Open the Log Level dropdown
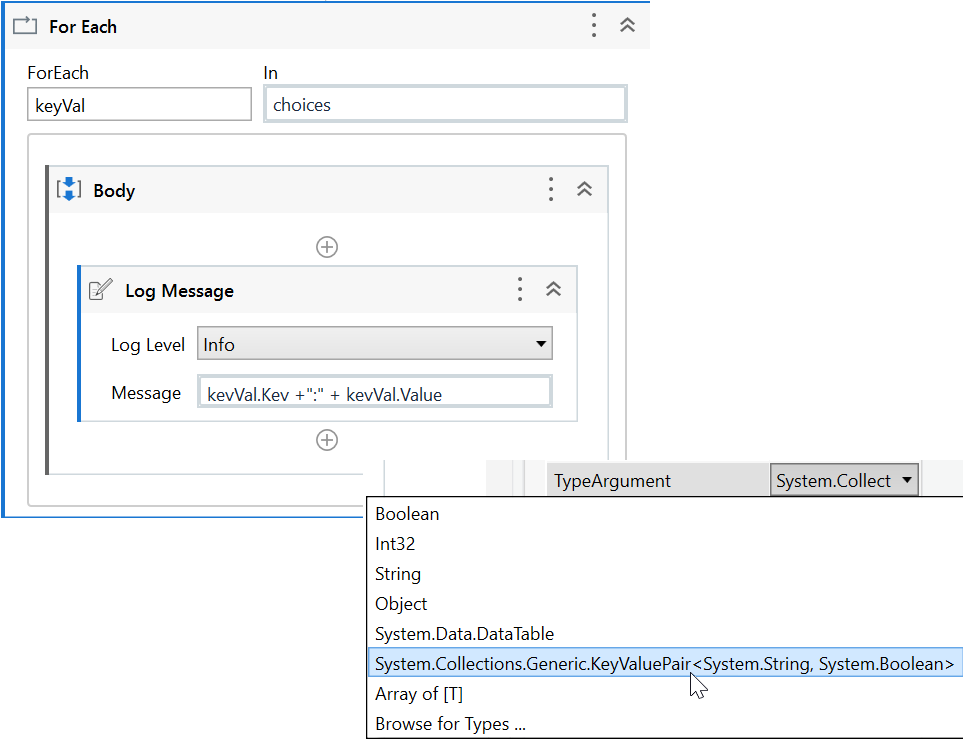The width and height of the screenshot is (964, 740). click(x=375, y=344)
